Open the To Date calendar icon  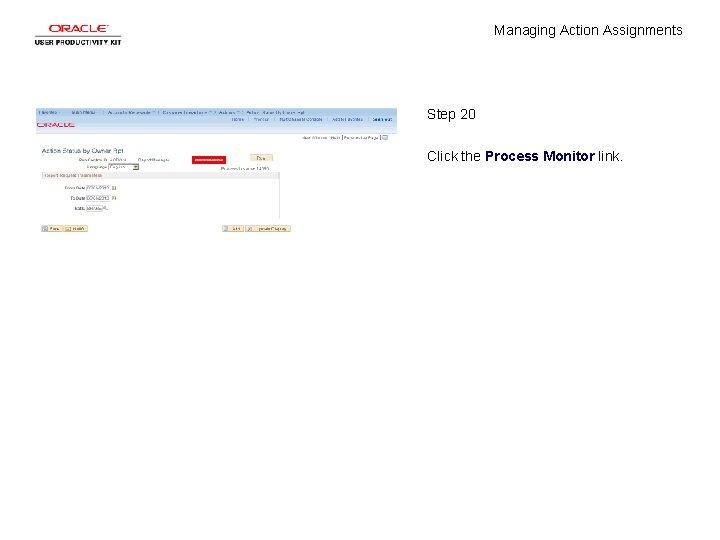click(x=114, y=198)
